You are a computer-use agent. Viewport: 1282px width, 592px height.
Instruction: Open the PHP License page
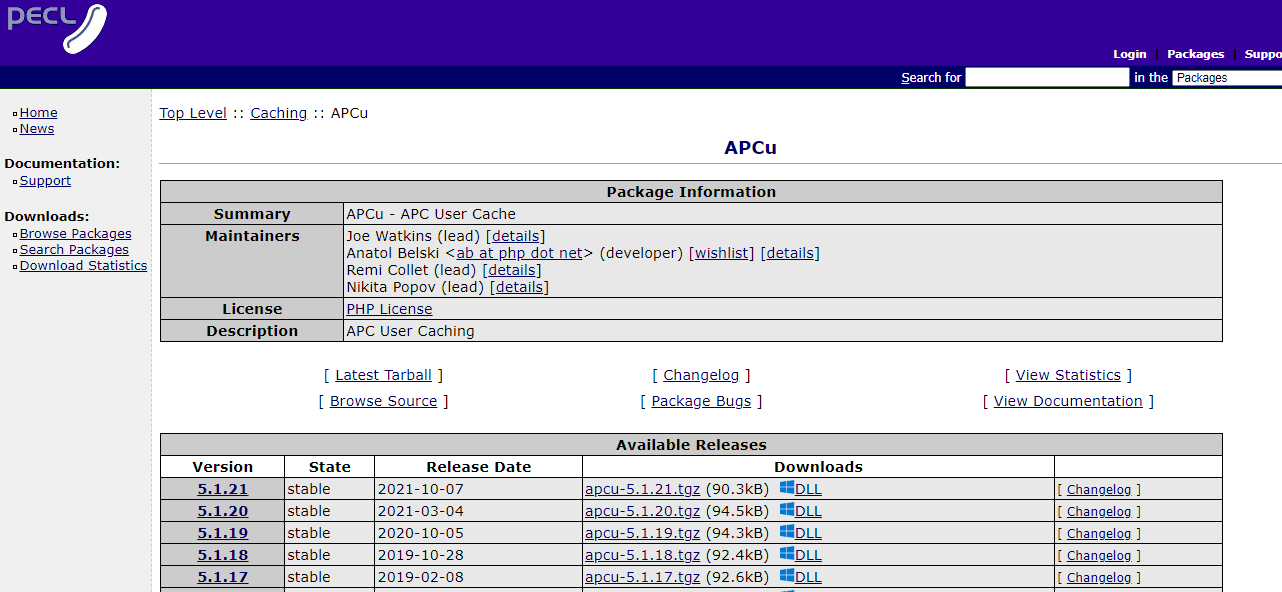click(389, 308)
